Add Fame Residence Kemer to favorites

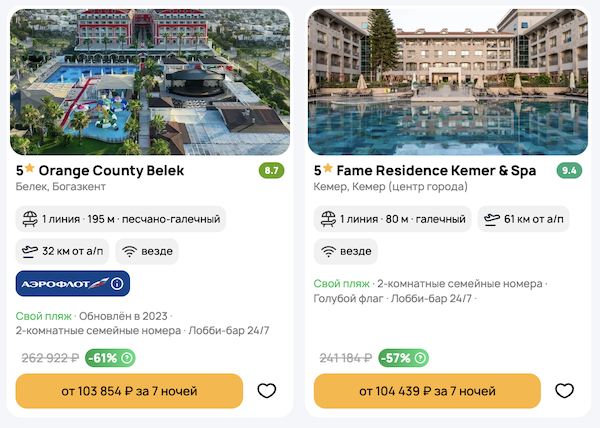[564, 391]
